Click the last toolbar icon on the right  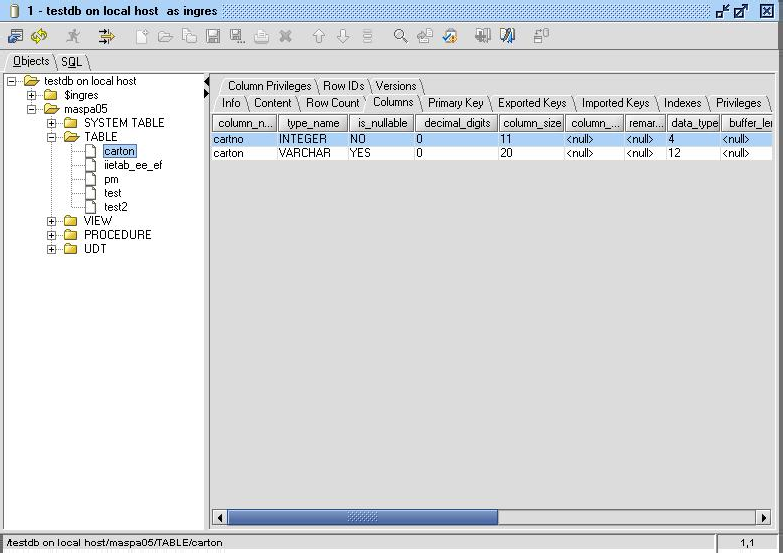click(541, 36)
